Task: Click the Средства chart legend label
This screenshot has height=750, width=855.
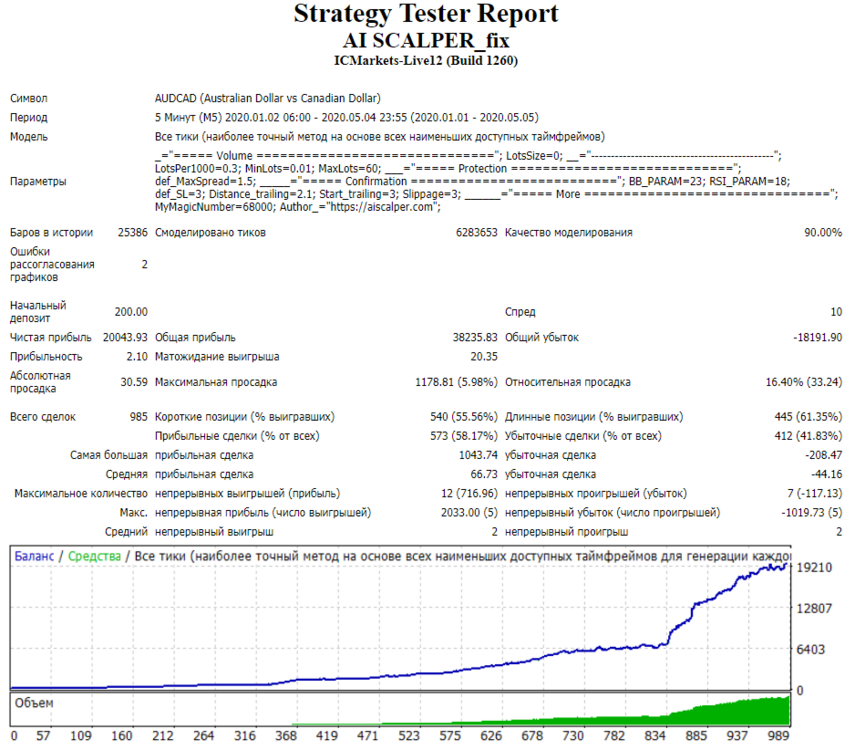Action: [x=94, y=556]
